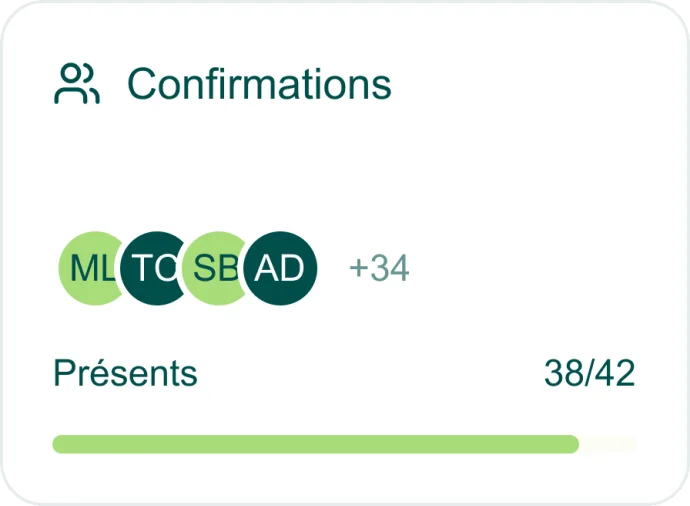Expand the hidden attendee list via +34

[x=379, y=268]
